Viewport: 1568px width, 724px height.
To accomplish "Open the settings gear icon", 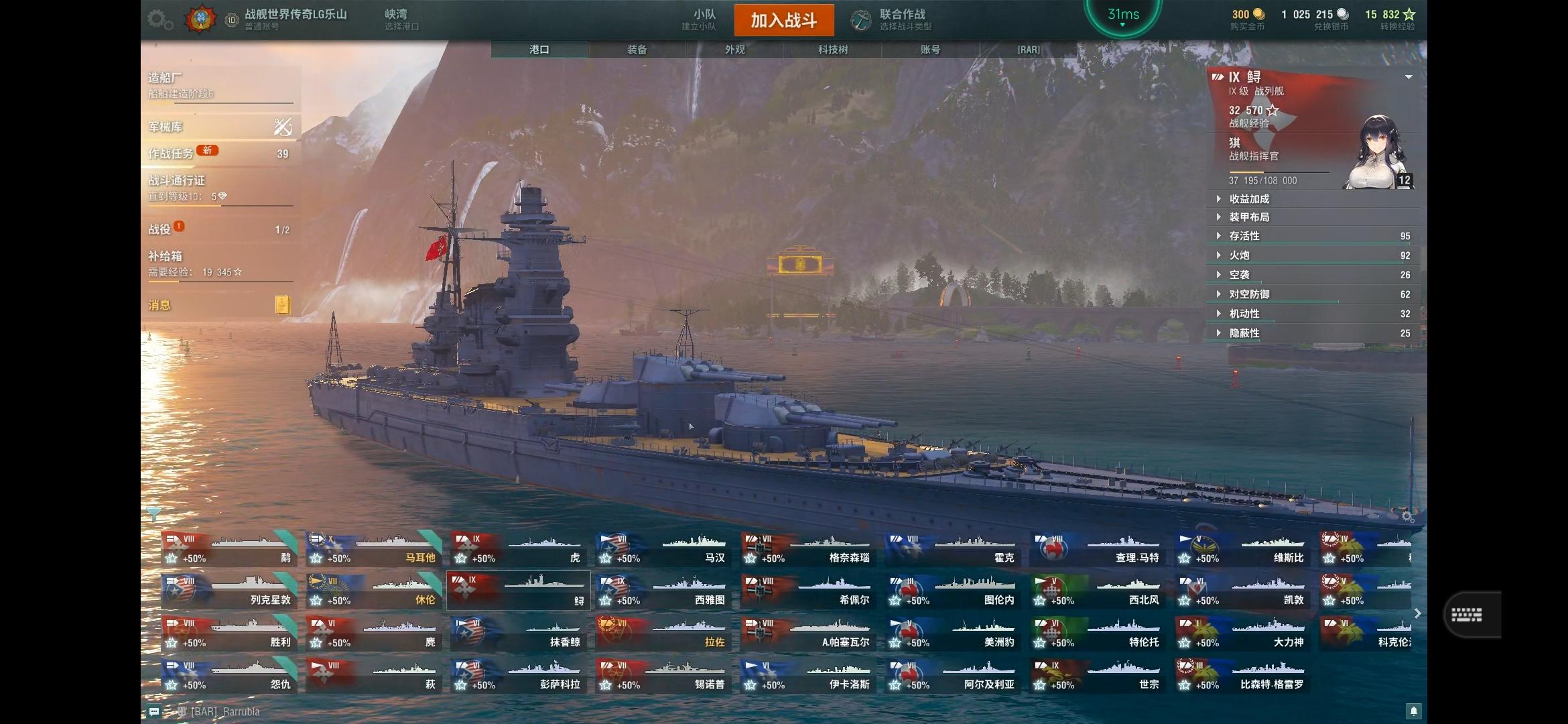I will pyautogui.click(x=159, y=19).
